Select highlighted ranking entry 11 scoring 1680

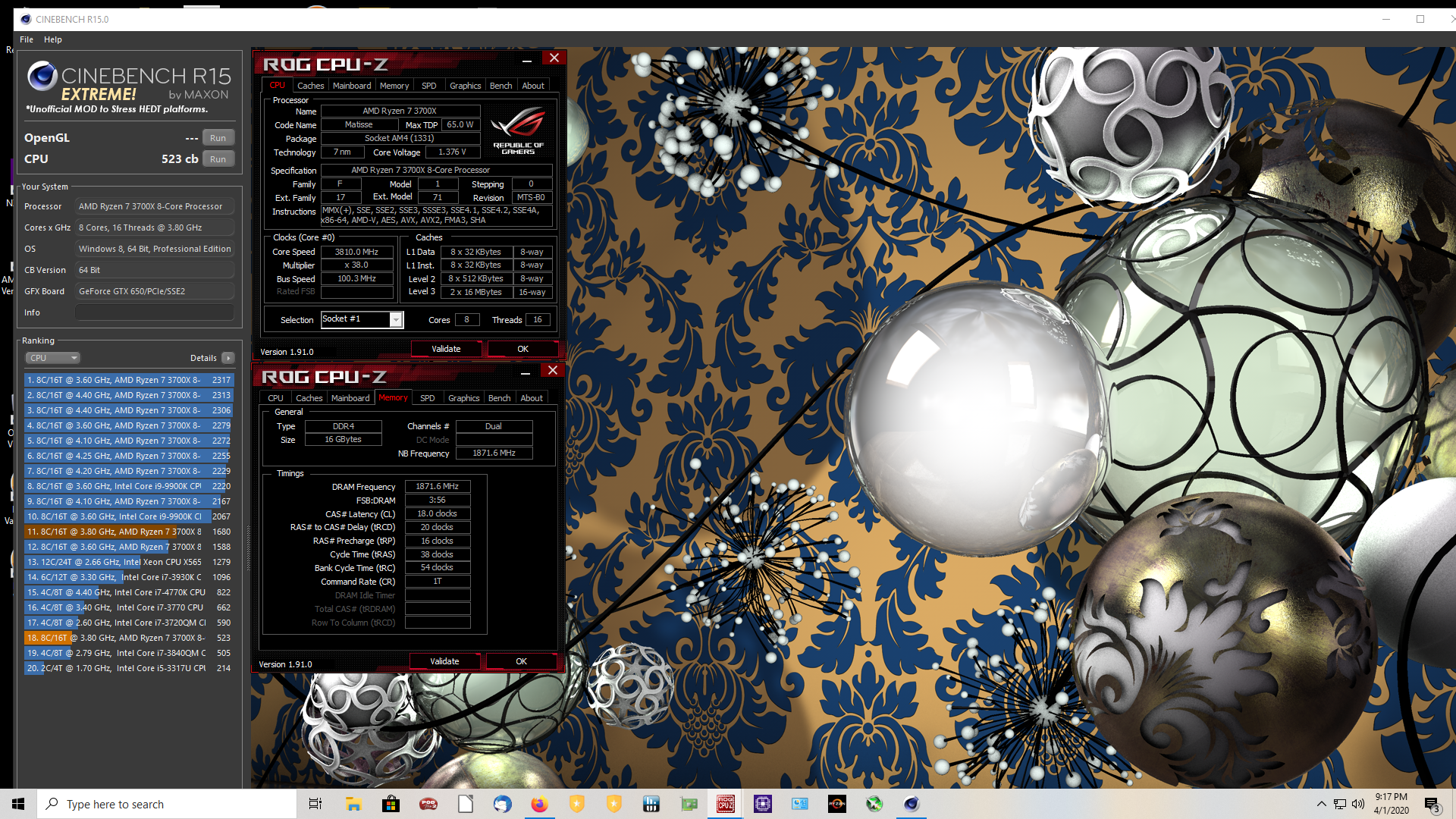point(129,532)
